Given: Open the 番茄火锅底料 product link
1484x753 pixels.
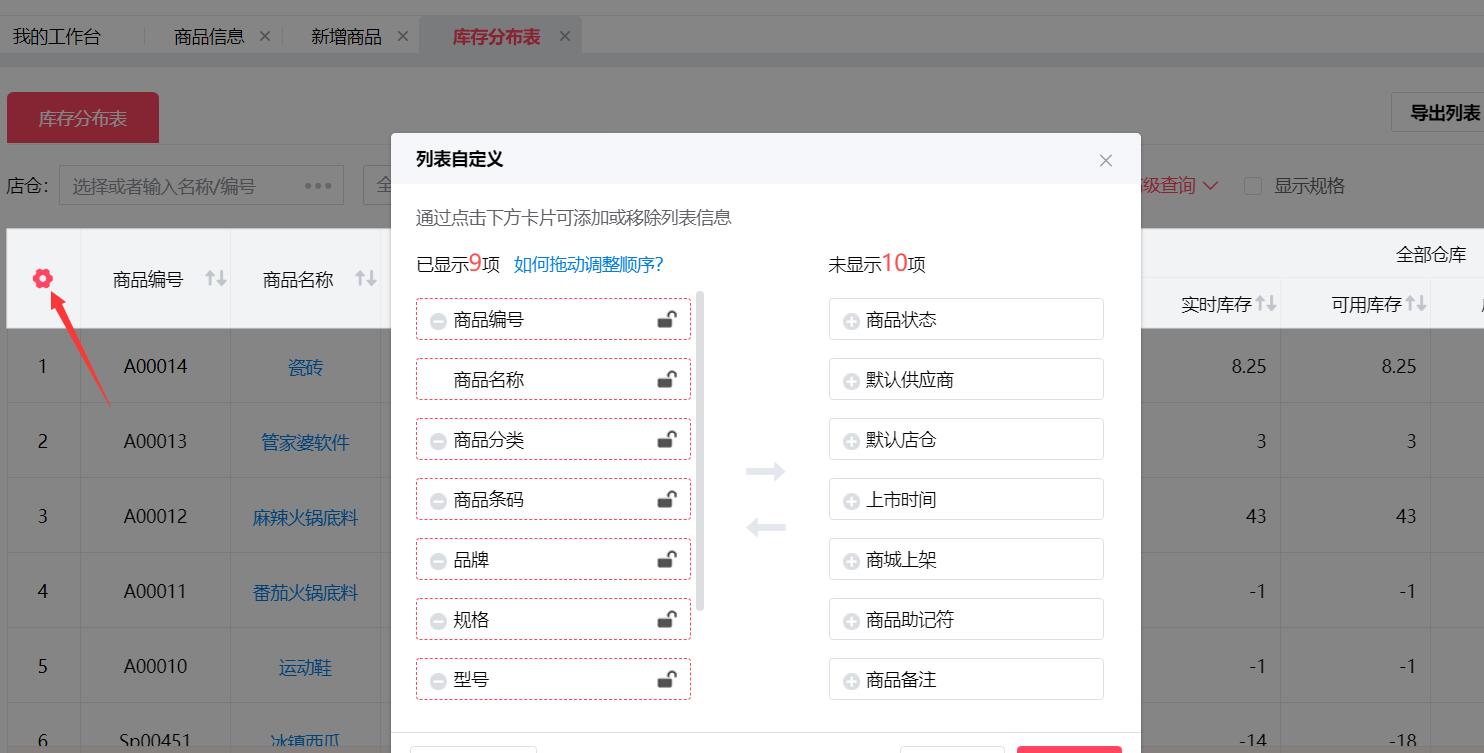Looking at the screenshot, I should click(x=305, y=592).
